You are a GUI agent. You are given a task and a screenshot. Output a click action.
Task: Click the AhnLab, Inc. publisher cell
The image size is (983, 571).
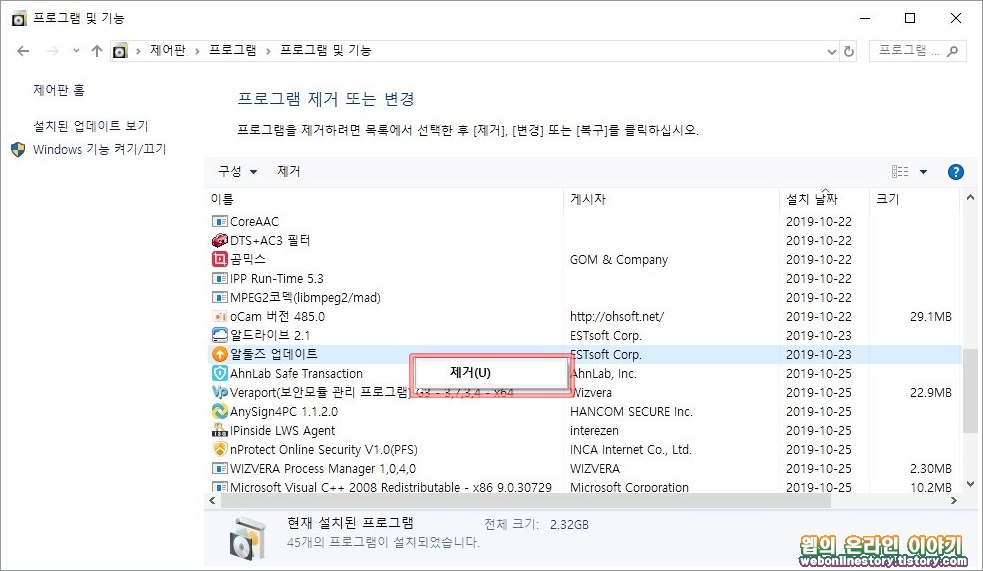tap(603, 374)
